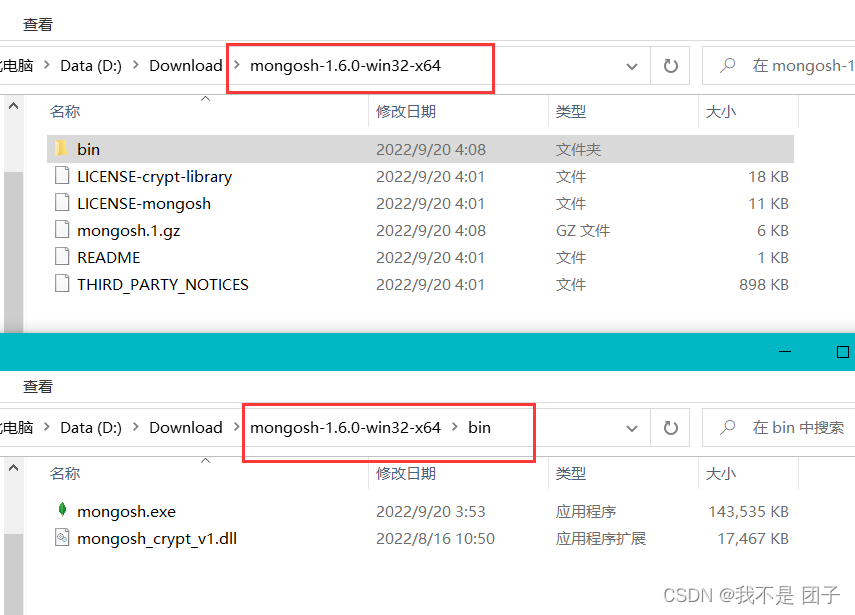Screen dimensions: 855x615
Task: Open address history dropdown in top window
Action: point(632,67)
